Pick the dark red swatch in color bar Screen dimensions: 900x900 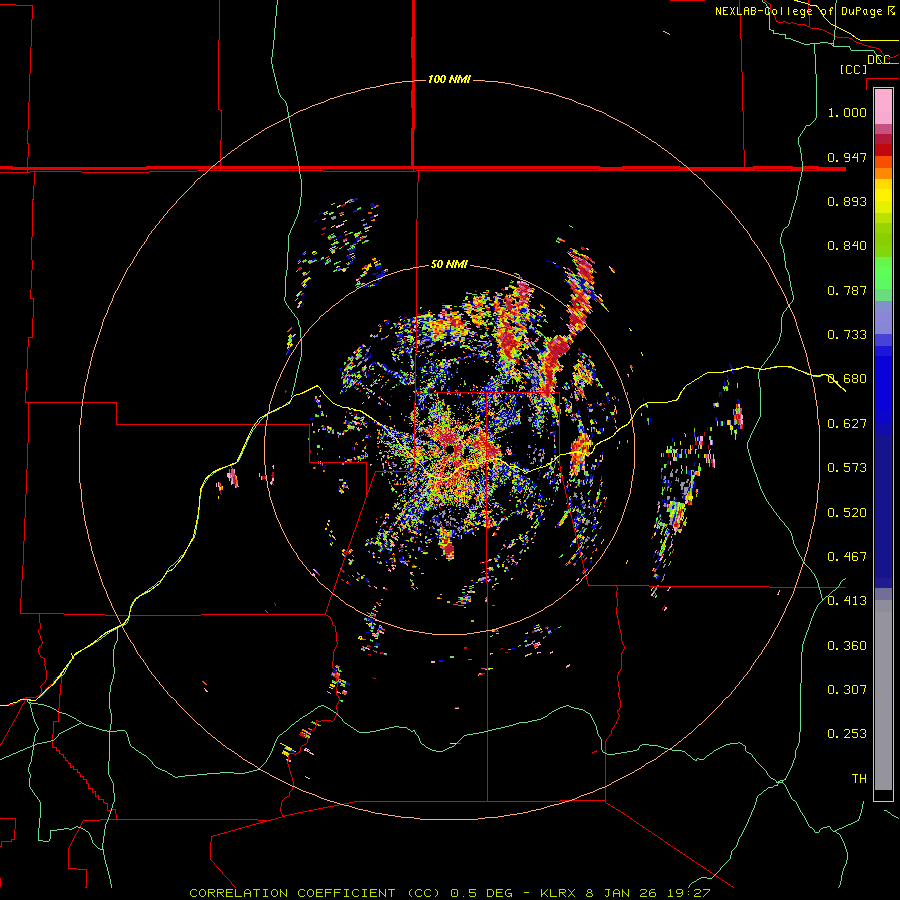click(x=883, y=150)
